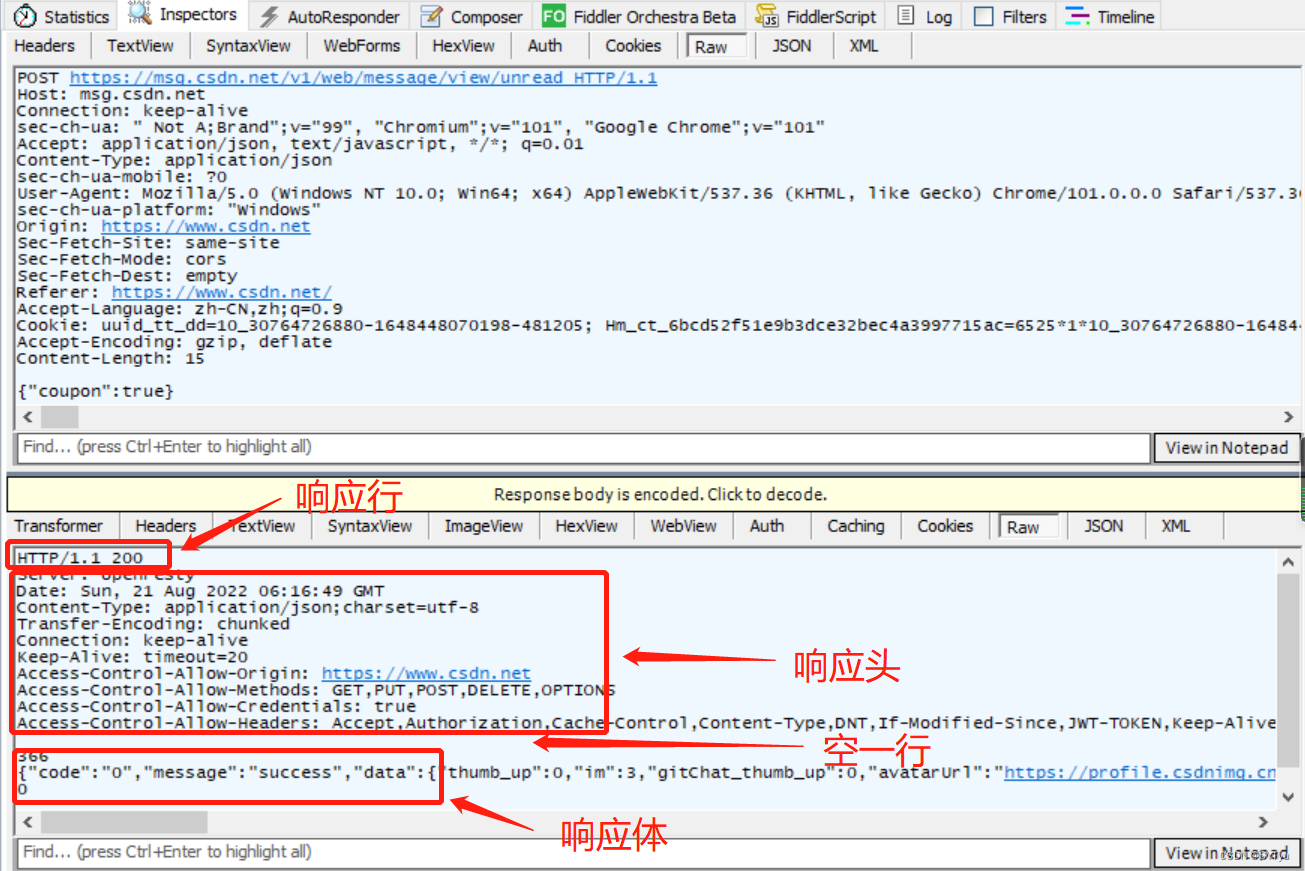Select response SyntaxView tab
This screenshot has height=871, width=1305.
370,526
